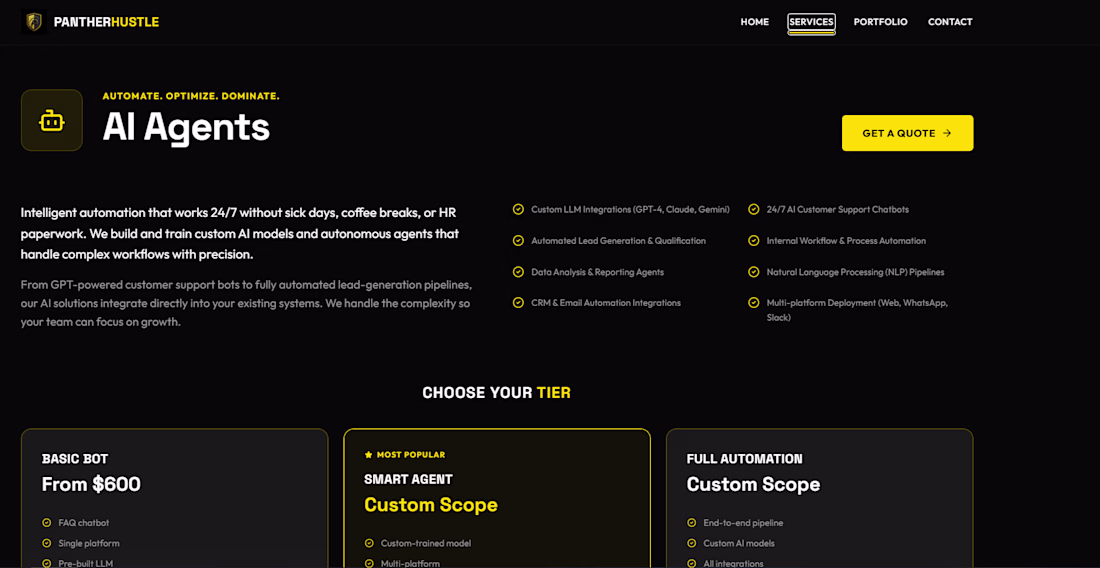1100x568 pixels.
Task: Click the 'From $600' price text
Action: point(91,484)
